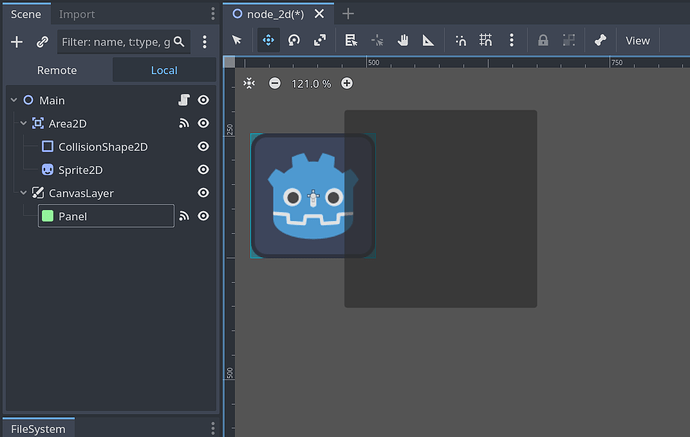Select the CollisionShape2D node
Screen dimensions: 690x437
(103, 147)
